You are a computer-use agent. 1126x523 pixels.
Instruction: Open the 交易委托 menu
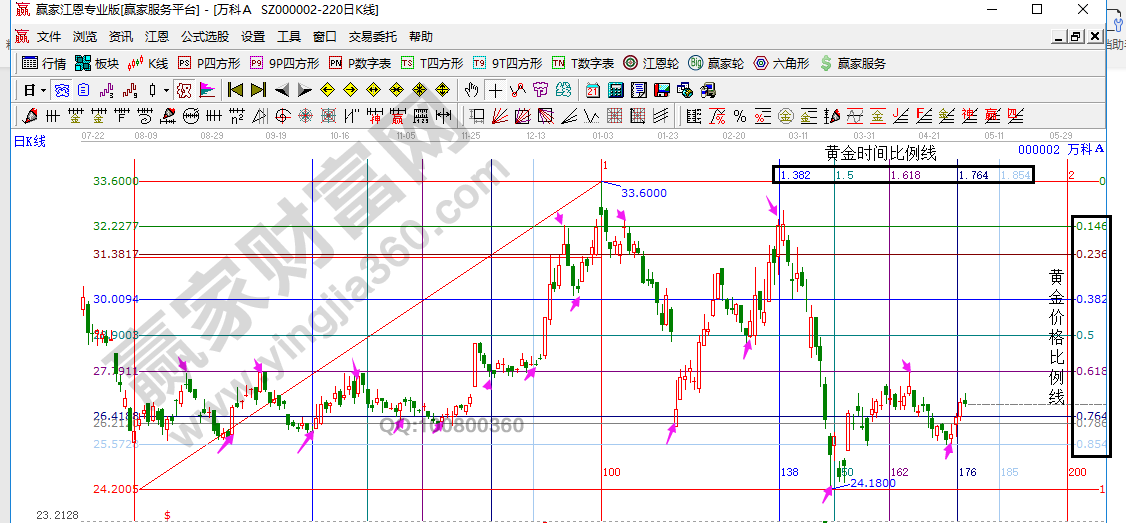tap(372, 36)
